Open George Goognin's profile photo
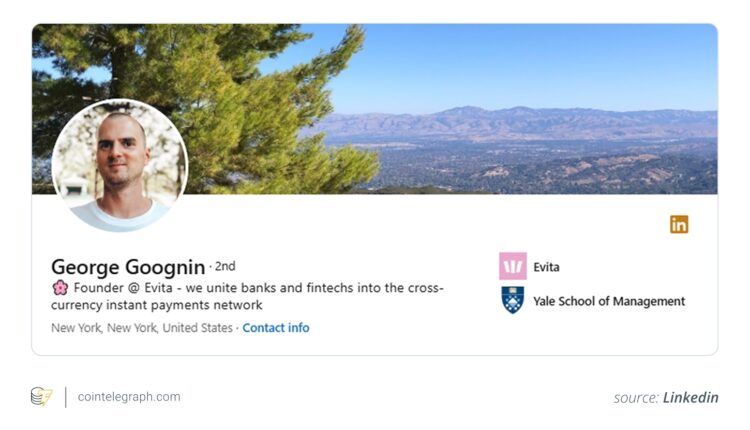 (120, 165)
